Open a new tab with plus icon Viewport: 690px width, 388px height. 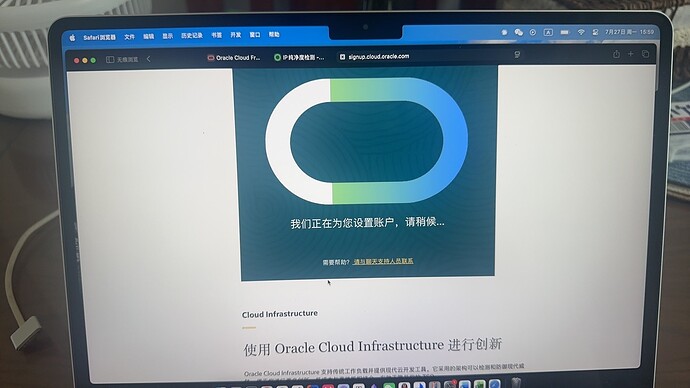(631, 54)
